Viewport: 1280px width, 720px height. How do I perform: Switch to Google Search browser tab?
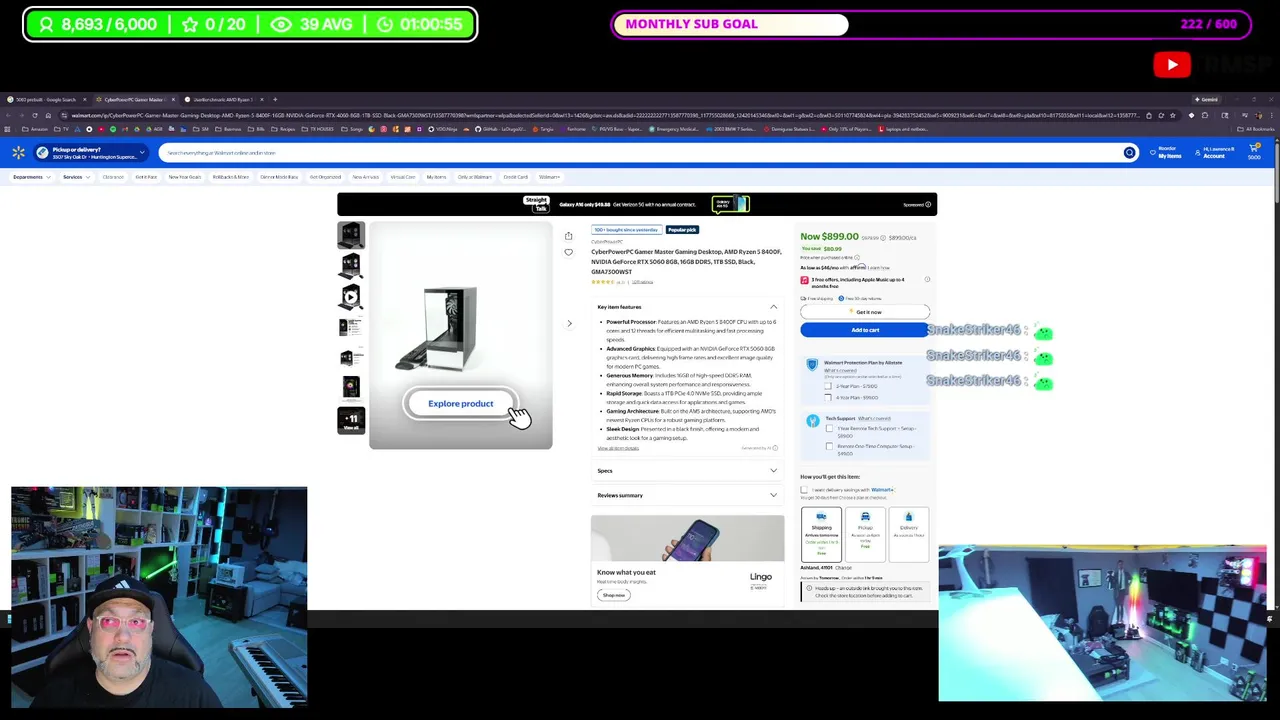point(44,99)
